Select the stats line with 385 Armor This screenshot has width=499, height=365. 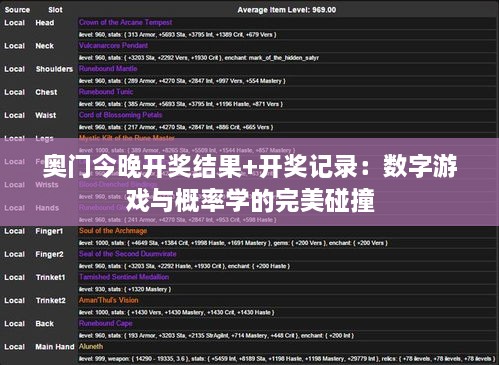181,104
